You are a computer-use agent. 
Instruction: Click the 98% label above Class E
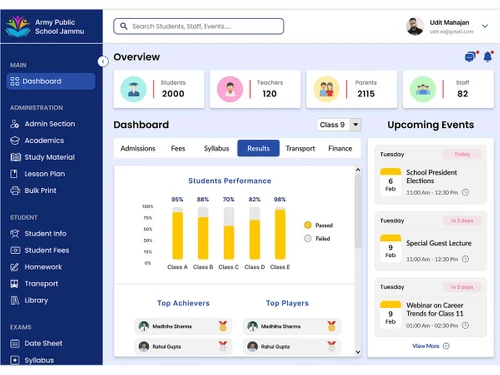click(280, 199)
